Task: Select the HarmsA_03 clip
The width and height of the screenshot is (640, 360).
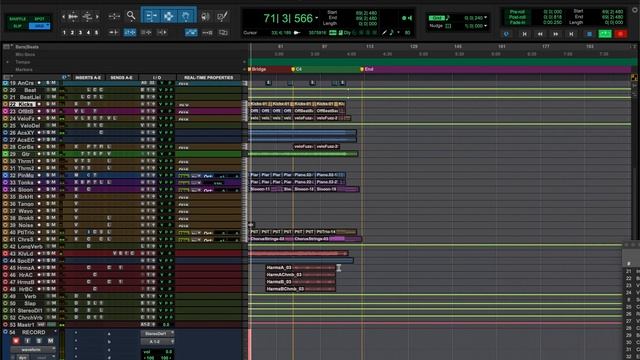Action: point(300,268)
